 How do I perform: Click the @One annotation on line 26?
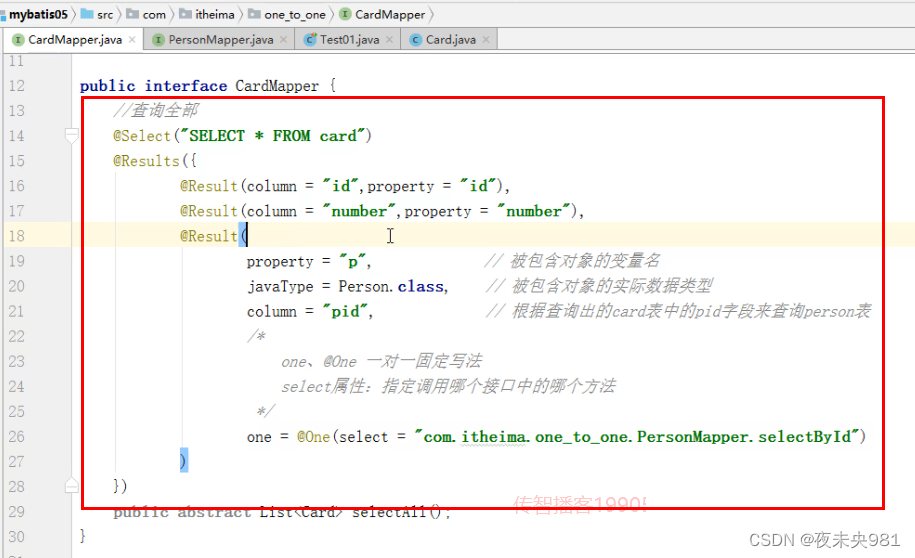(x=313, y=437)
